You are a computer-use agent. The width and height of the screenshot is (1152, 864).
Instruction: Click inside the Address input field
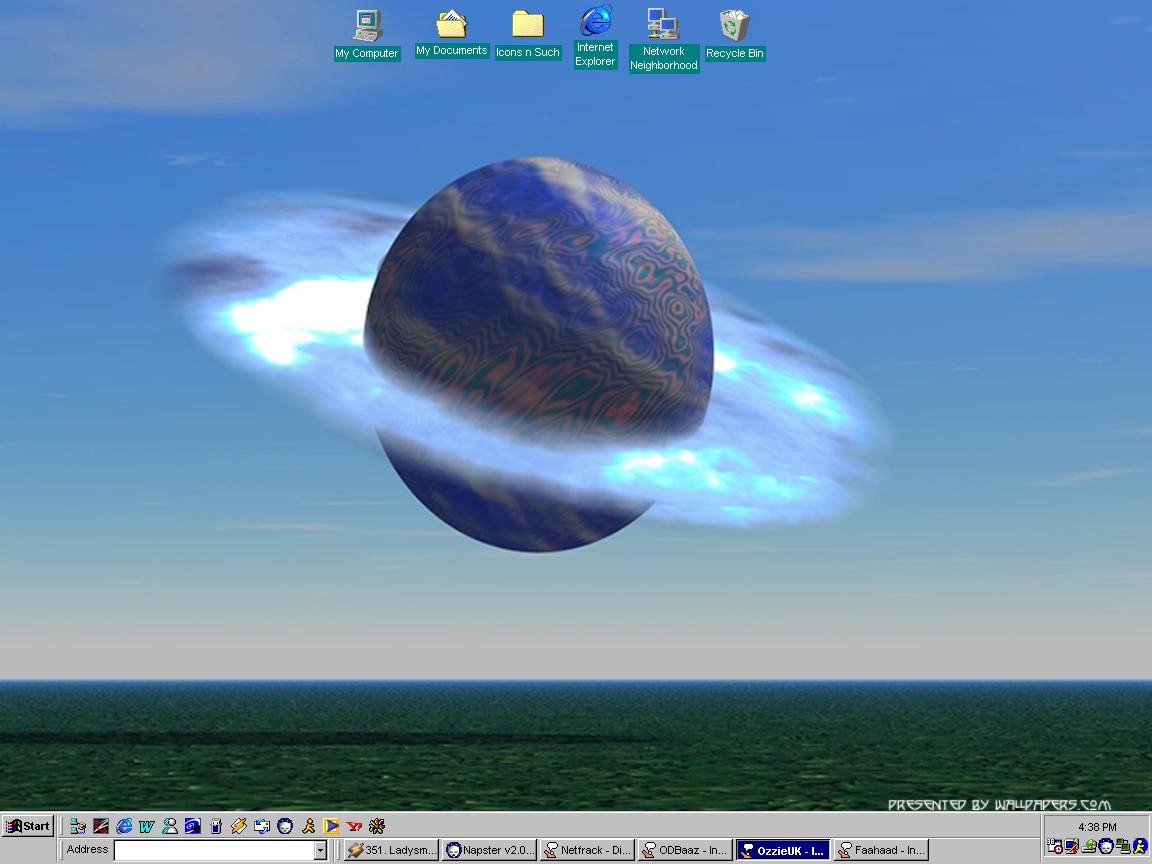pyautogui.click(x=214, y=850)
